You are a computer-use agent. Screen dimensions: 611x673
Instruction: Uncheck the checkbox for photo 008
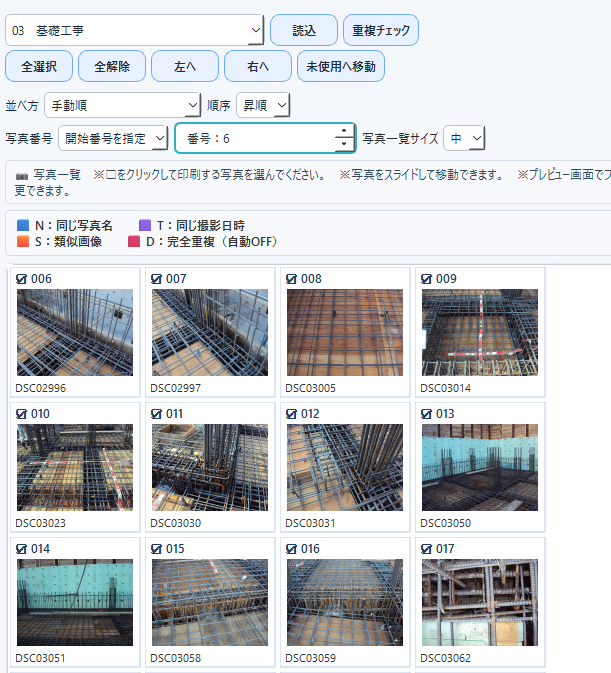pyautogui.click(x=291, y=279)
